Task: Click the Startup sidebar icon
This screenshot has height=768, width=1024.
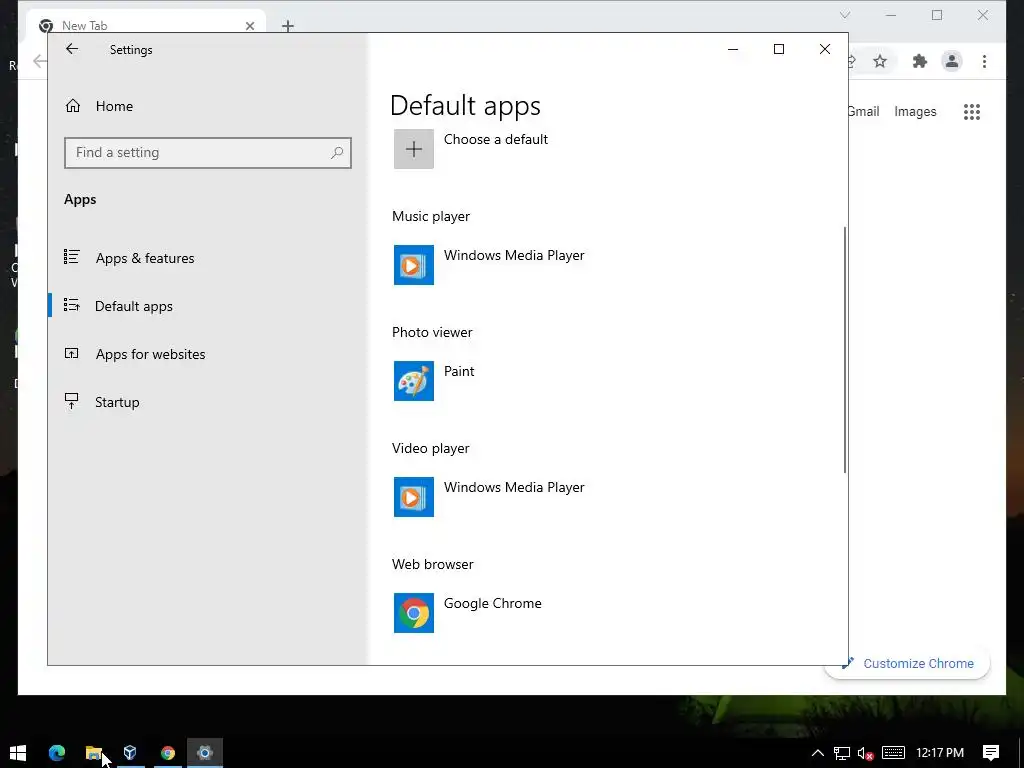Action: point(72,401)
